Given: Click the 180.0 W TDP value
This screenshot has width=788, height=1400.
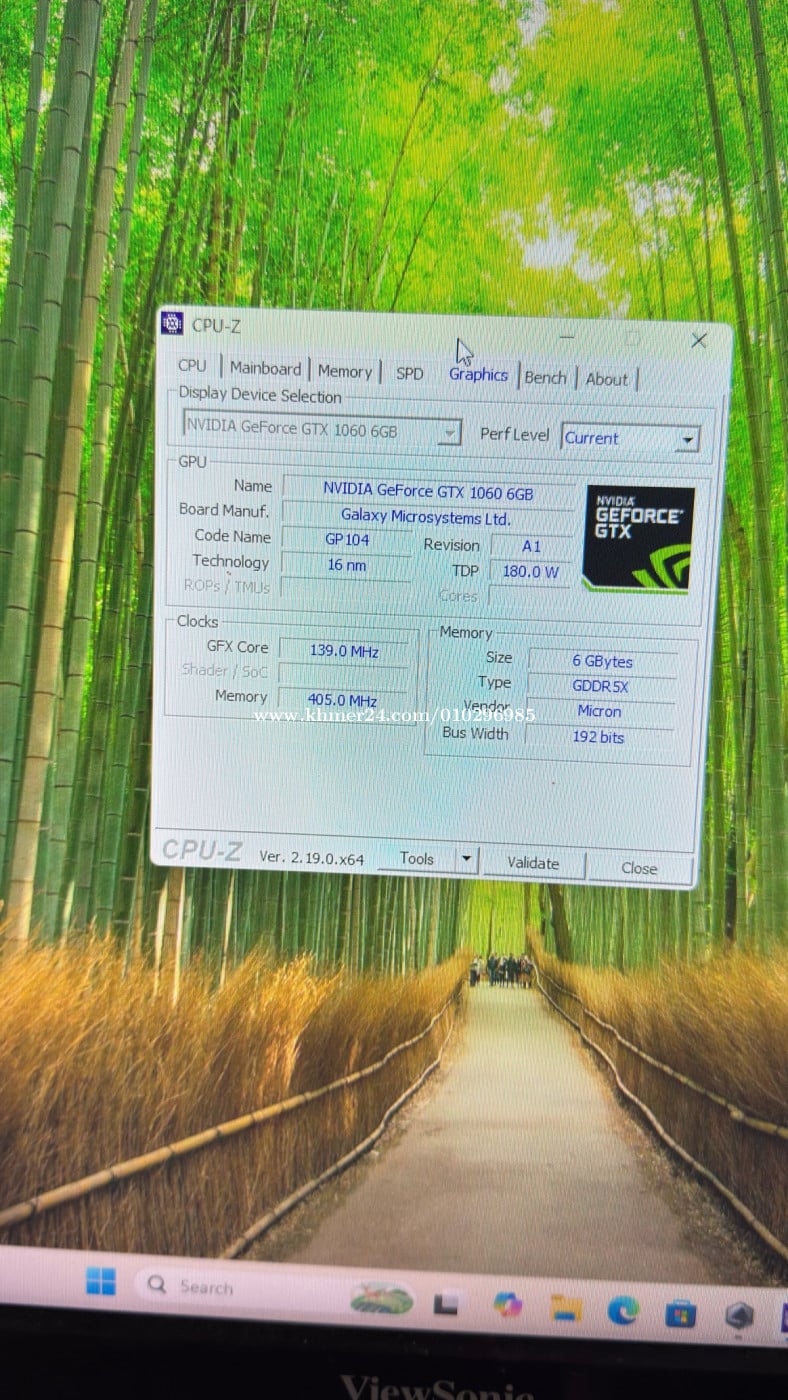Looking at the screenshot, I should (530, 572).
